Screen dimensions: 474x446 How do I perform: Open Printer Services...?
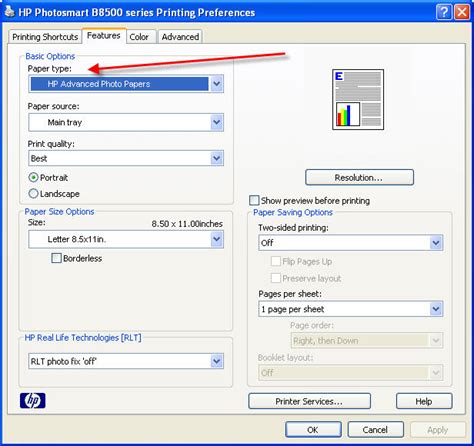tap(309, 401)
